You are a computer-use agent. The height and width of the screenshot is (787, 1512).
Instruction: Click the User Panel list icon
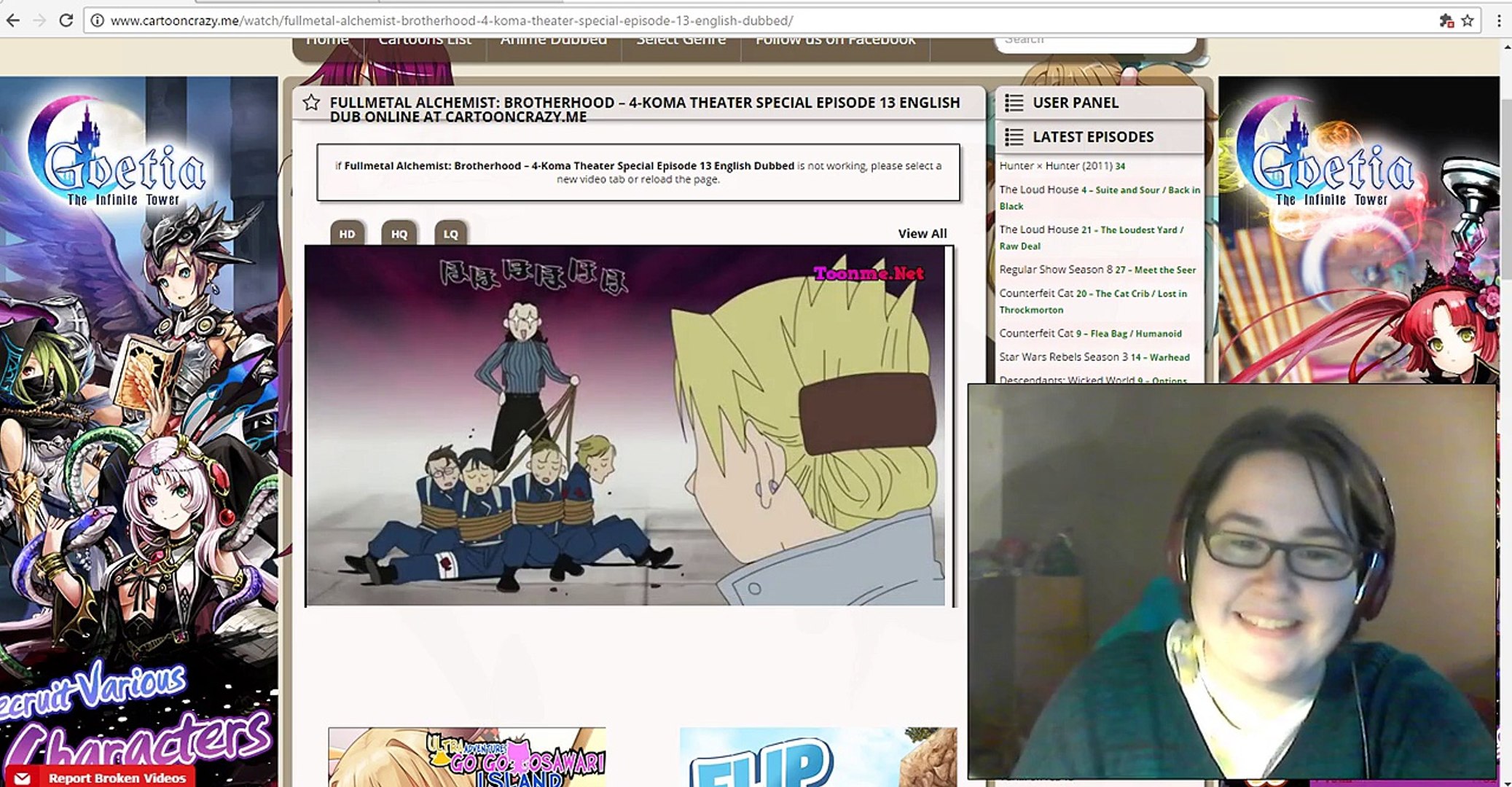coord(1014,103)
